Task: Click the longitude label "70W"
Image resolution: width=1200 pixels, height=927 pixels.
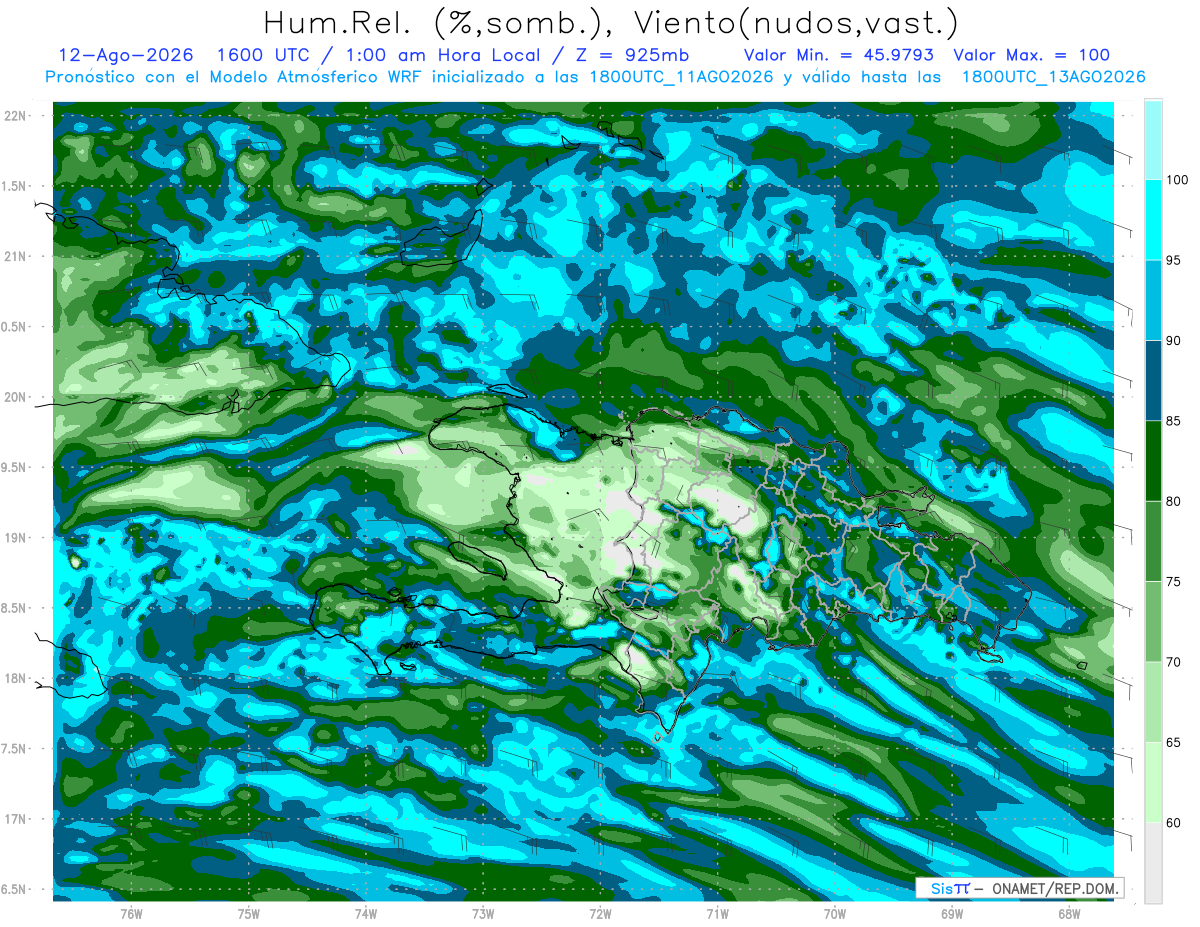Action: tap(835, 915)
